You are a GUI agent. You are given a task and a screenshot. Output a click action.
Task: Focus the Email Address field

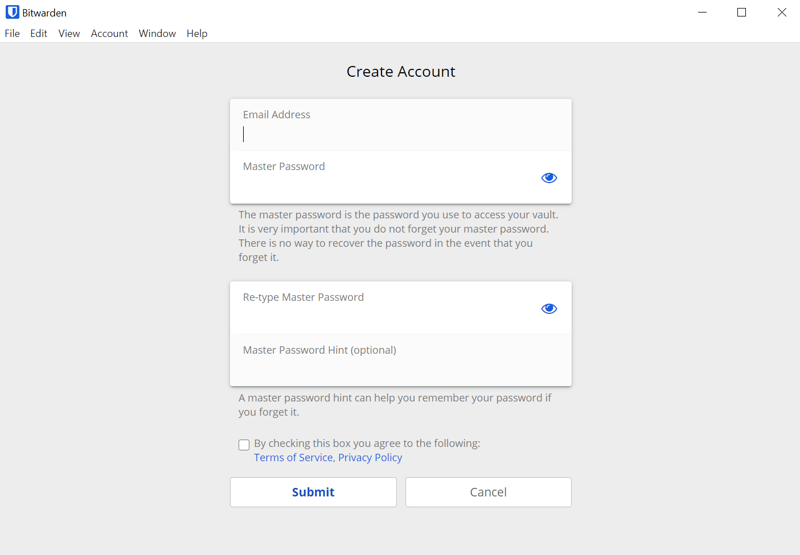pyautogui.click(x=401, y=125)
